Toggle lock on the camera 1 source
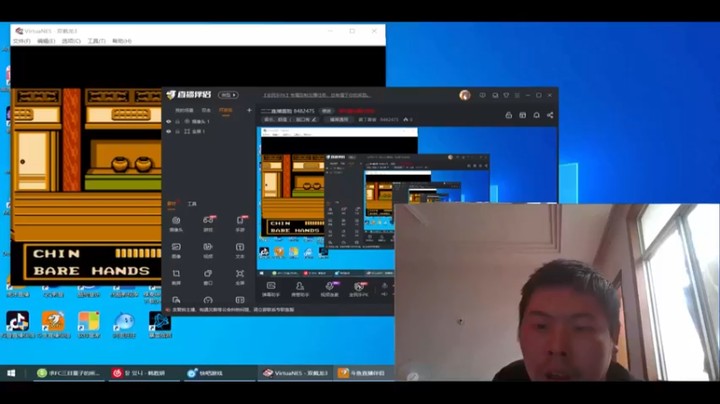This screenshot has width=720, height=404. pyautogui.click(x=178, y=122)
